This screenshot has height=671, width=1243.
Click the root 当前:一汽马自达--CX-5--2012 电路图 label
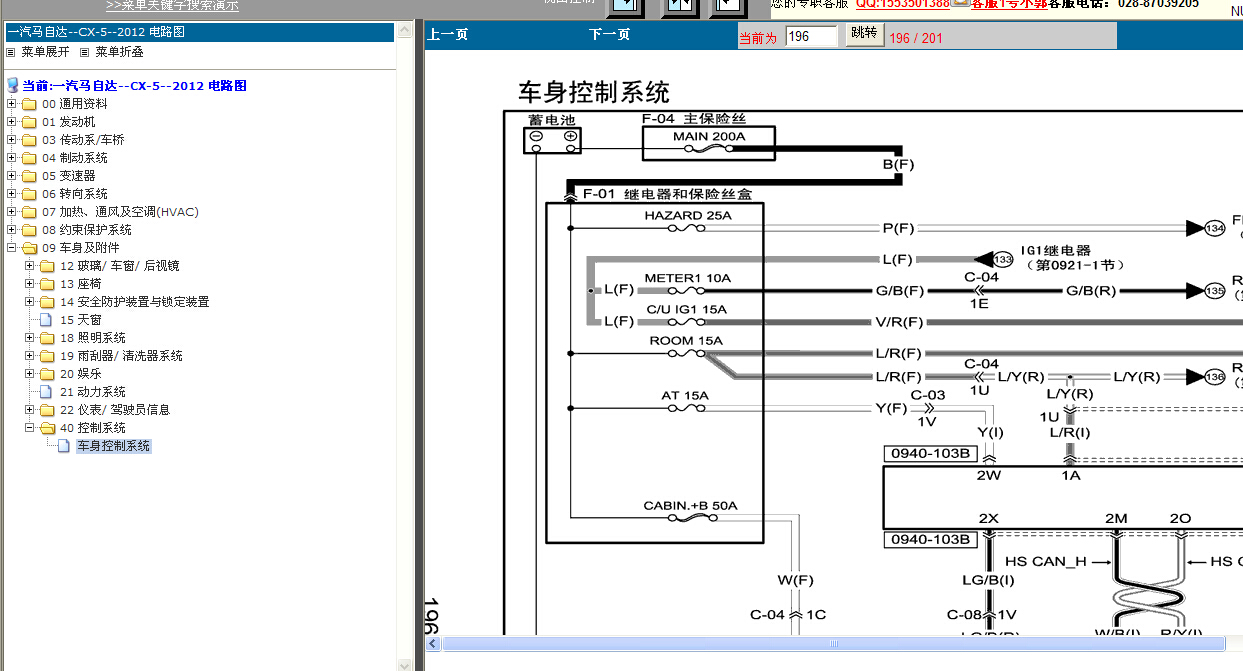[x=135, y=86]
